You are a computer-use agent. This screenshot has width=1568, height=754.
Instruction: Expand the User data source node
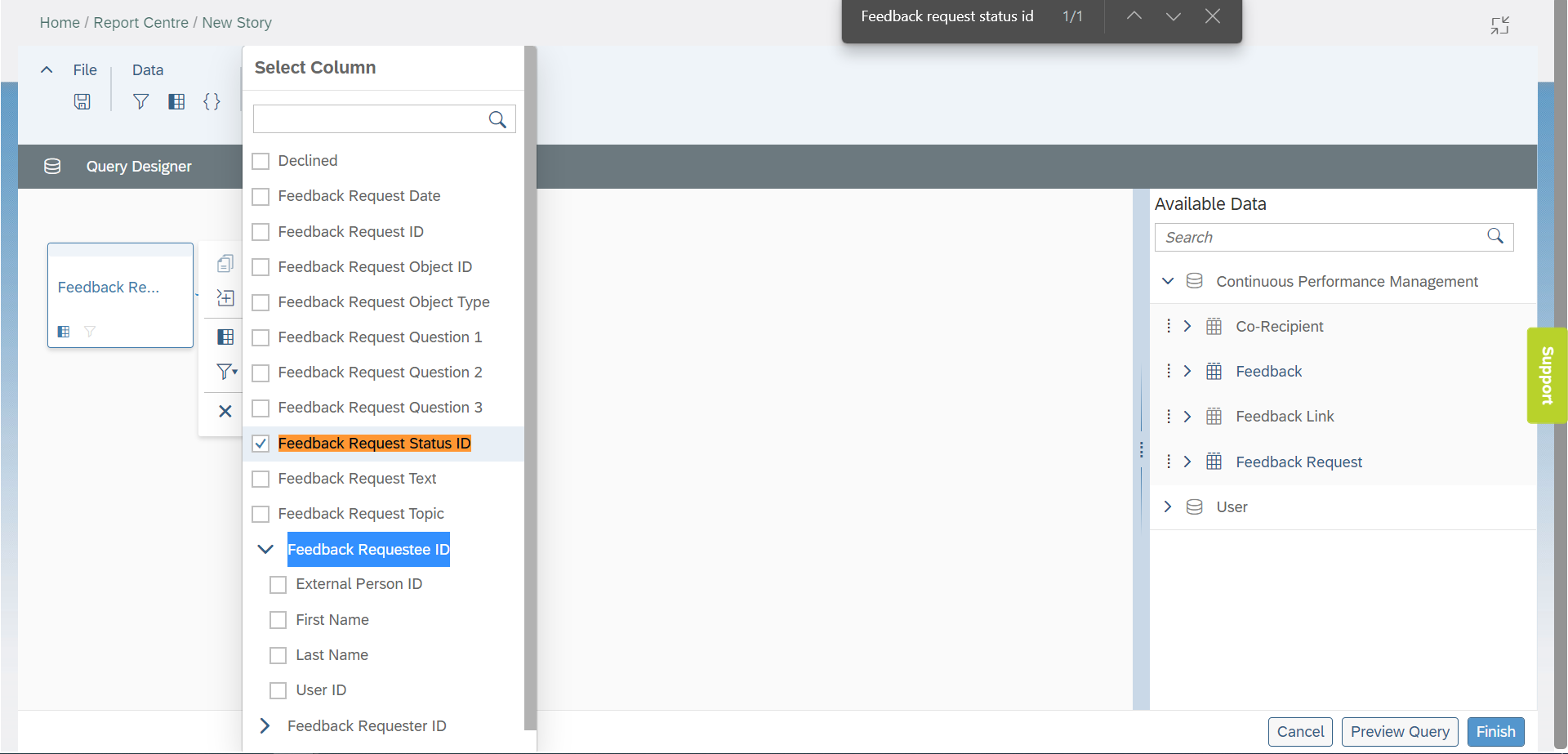(1168, 506)
